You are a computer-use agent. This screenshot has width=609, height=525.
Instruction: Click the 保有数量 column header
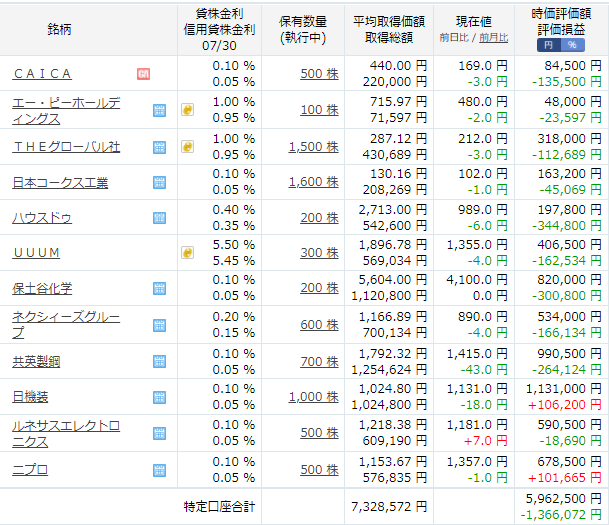303,22
